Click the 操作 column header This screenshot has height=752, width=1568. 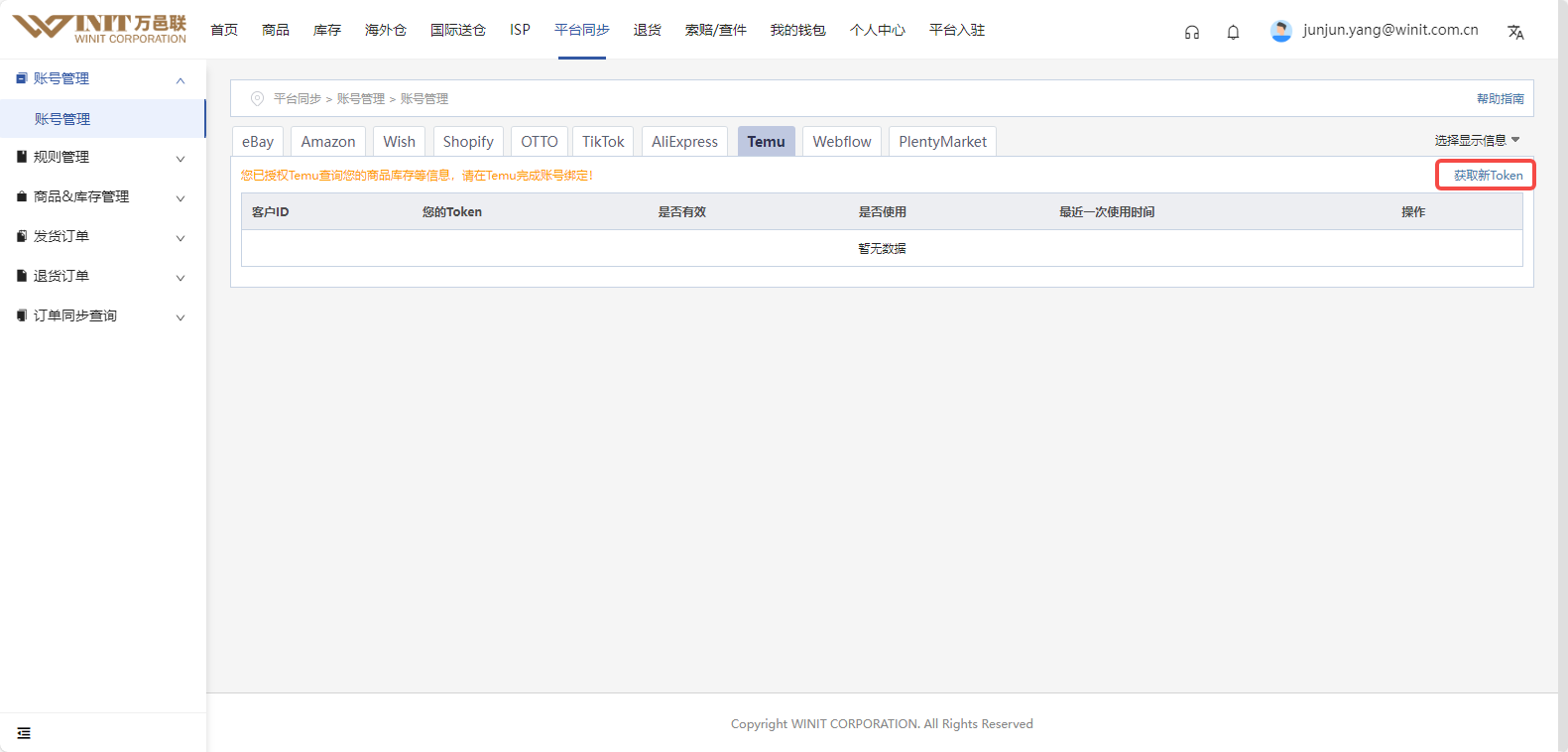pos(1413,211)
